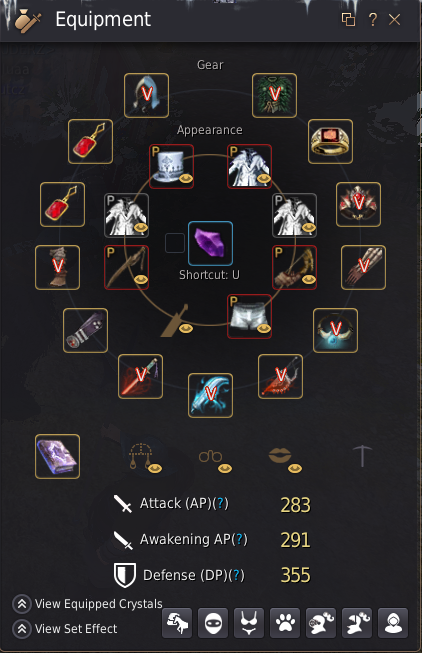The image size is (422, 653).
Task: Click the Attack (AP) help question mark
Action: click(220, 503)
